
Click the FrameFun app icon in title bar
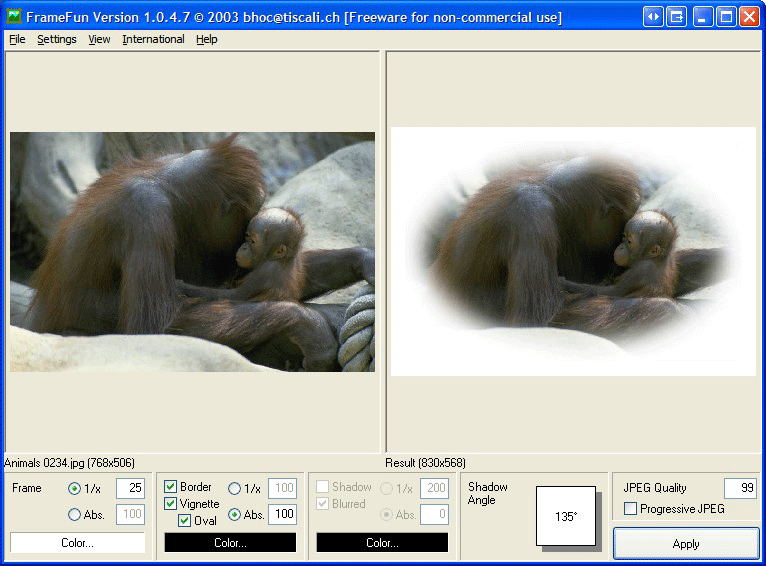pos(14,17)
